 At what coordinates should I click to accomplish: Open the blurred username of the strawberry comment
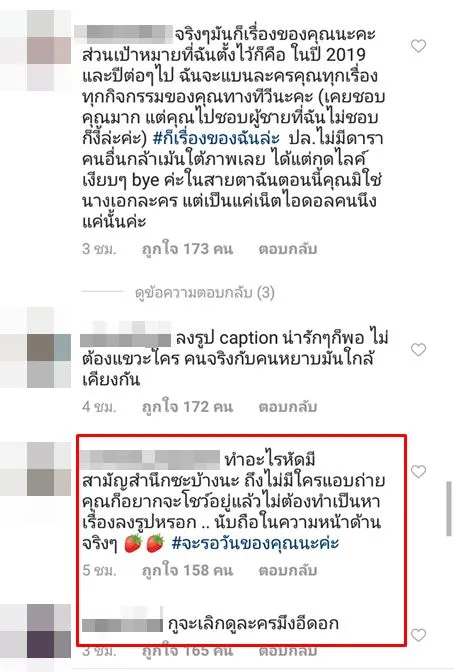pyautogui.click(x=150, y=460)
